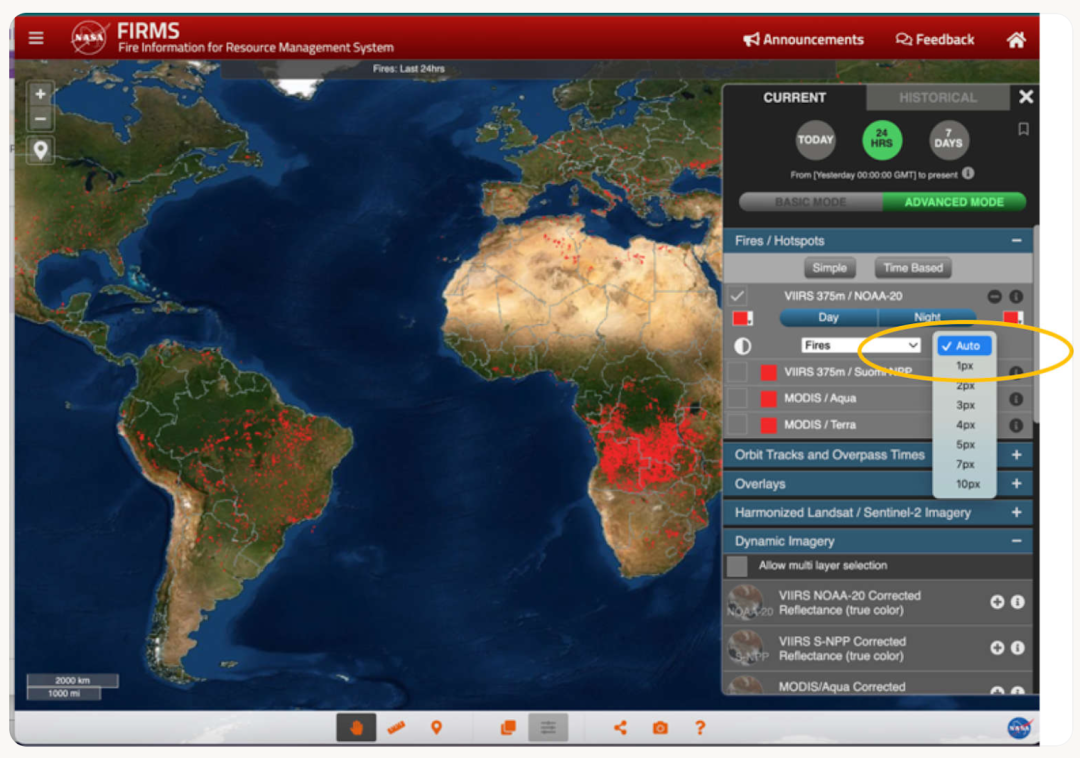Show info for MODIS / Aqua layer
1080x758 pixels.
point(1016,399)
